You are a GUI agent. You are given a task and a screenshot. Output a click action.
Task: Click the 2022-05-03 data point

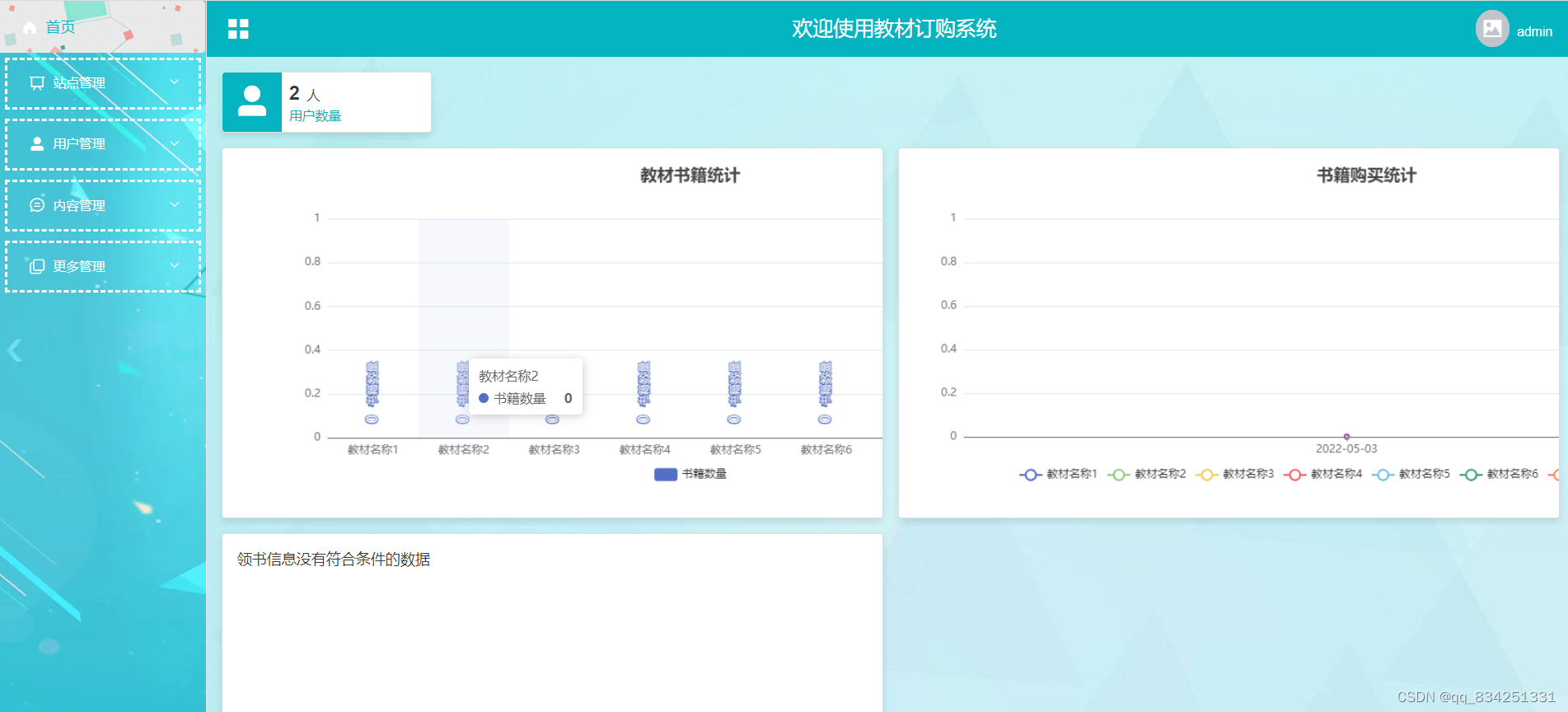[x=1346, y=437]
